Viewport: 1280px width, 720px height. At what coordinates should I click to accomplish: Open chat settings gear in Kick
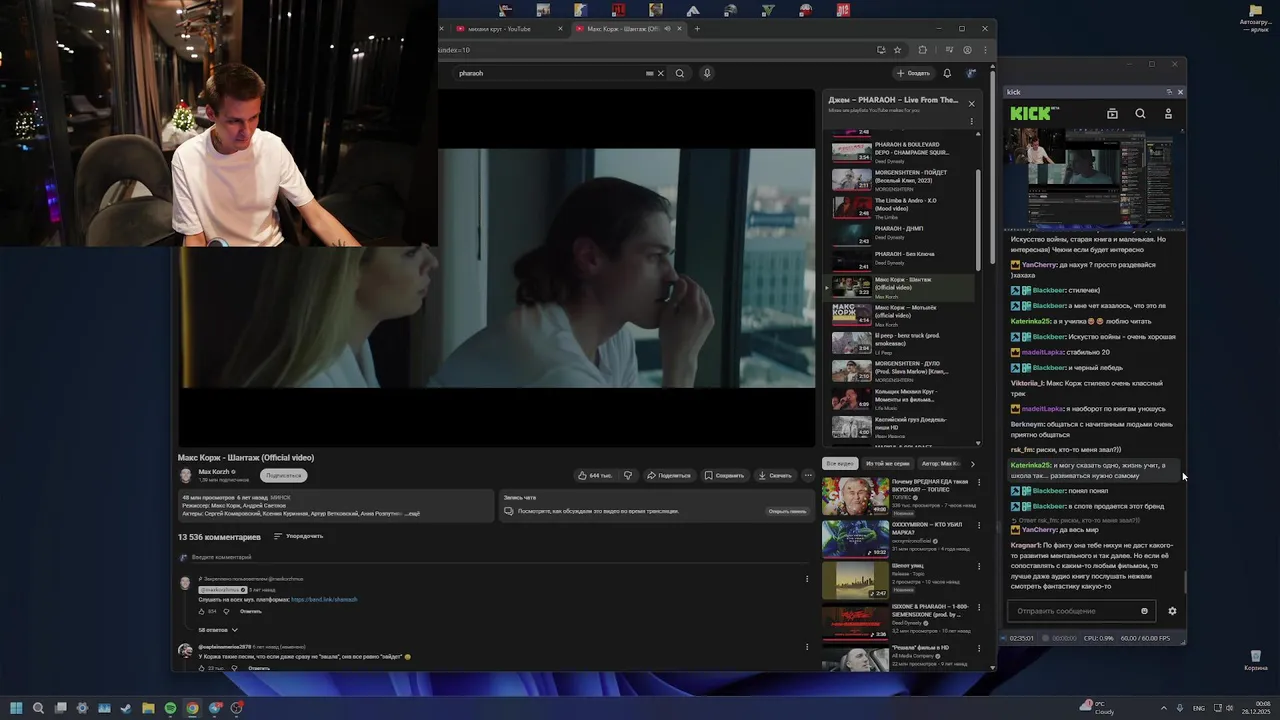(1172, 611)
